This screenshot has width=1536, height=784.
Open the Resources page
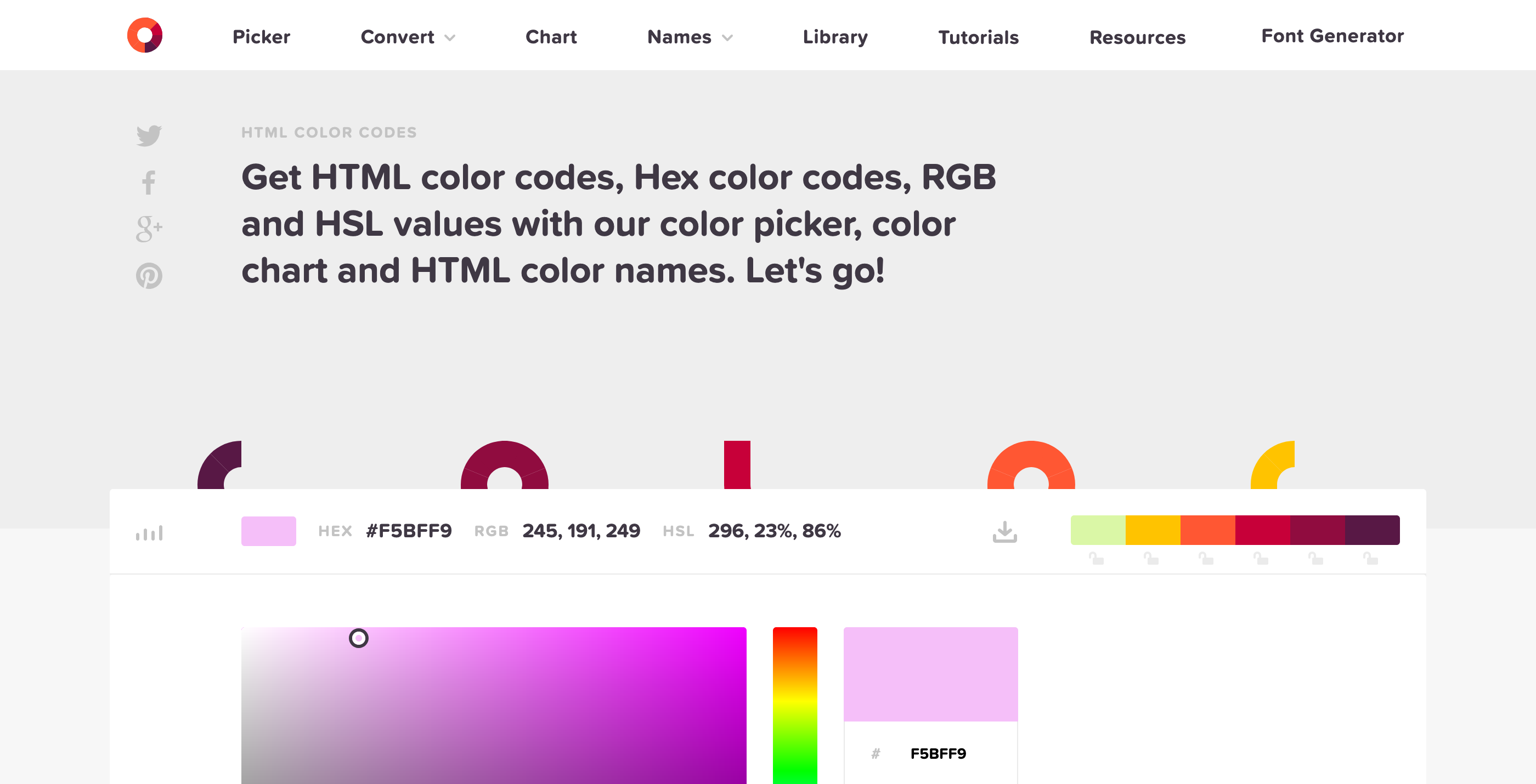pyautogui.click(x=1137, y=37)
